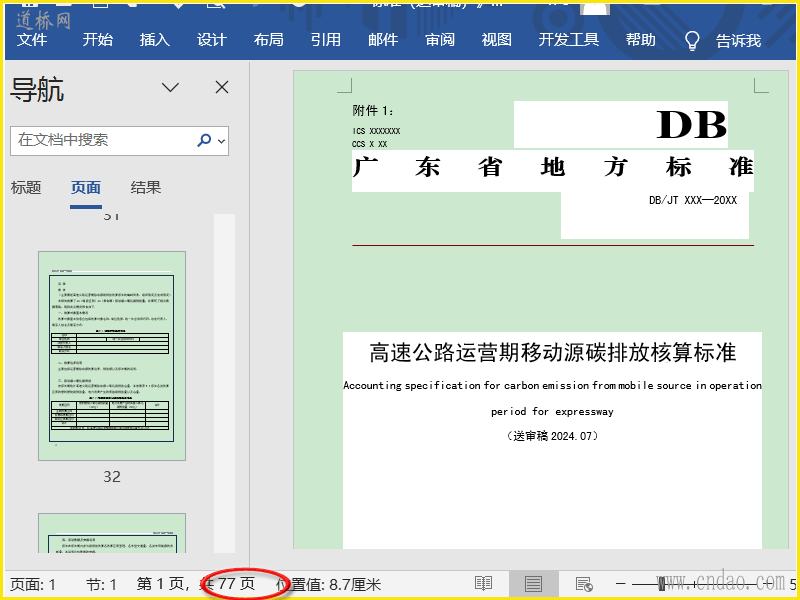Select page 32 thumbnail

pos(112,356)
